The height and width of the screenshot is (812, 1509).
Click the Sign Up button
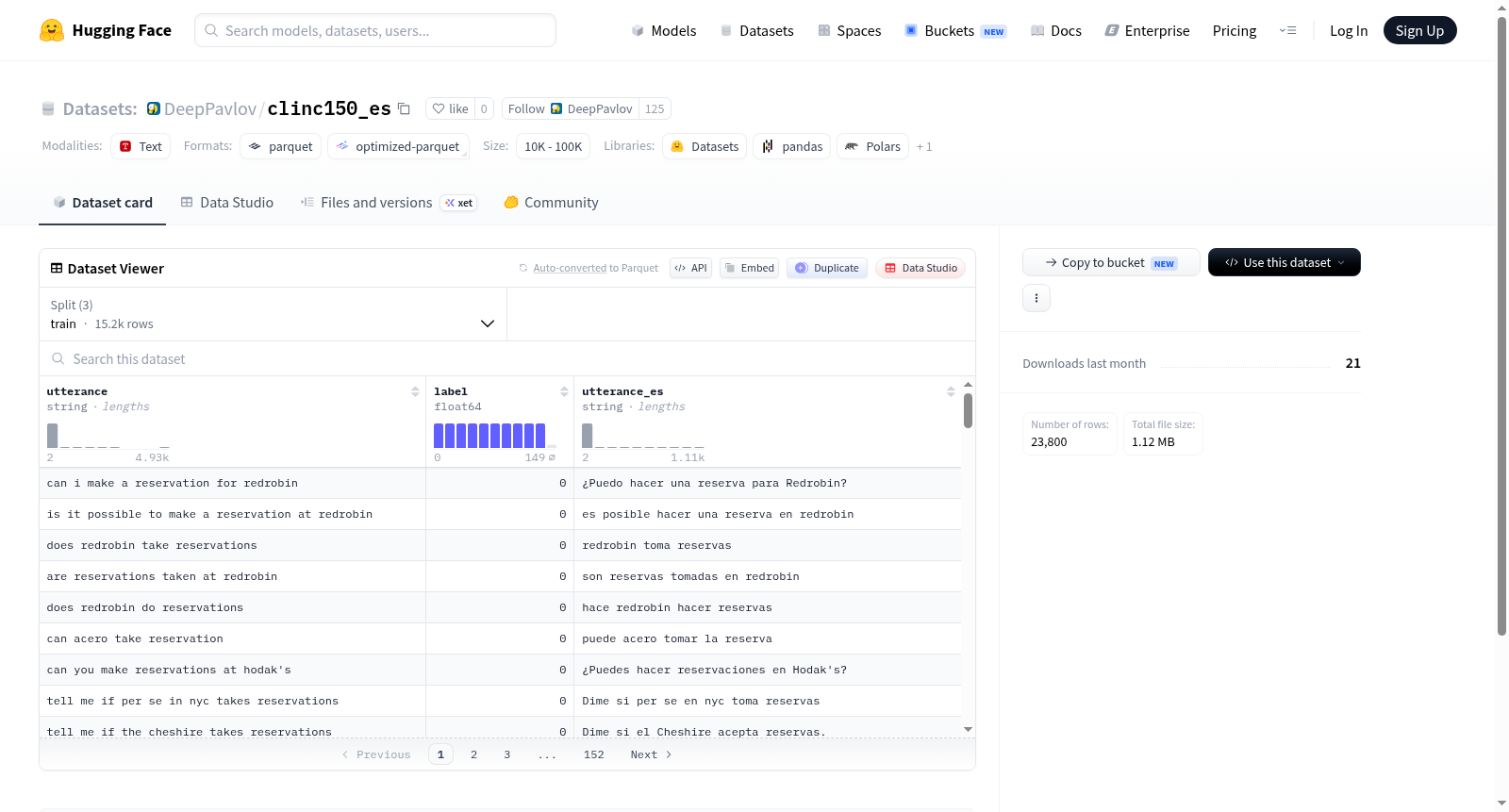(x=1419, y=30)
